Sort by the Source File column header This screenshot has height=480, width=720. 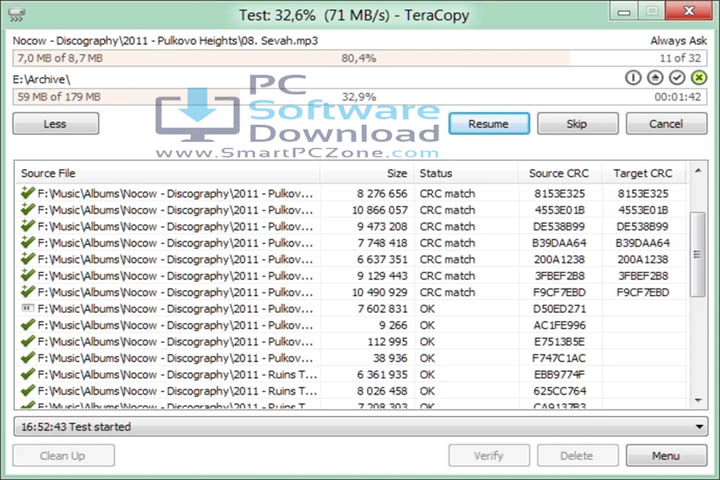[x=168, y=173]
